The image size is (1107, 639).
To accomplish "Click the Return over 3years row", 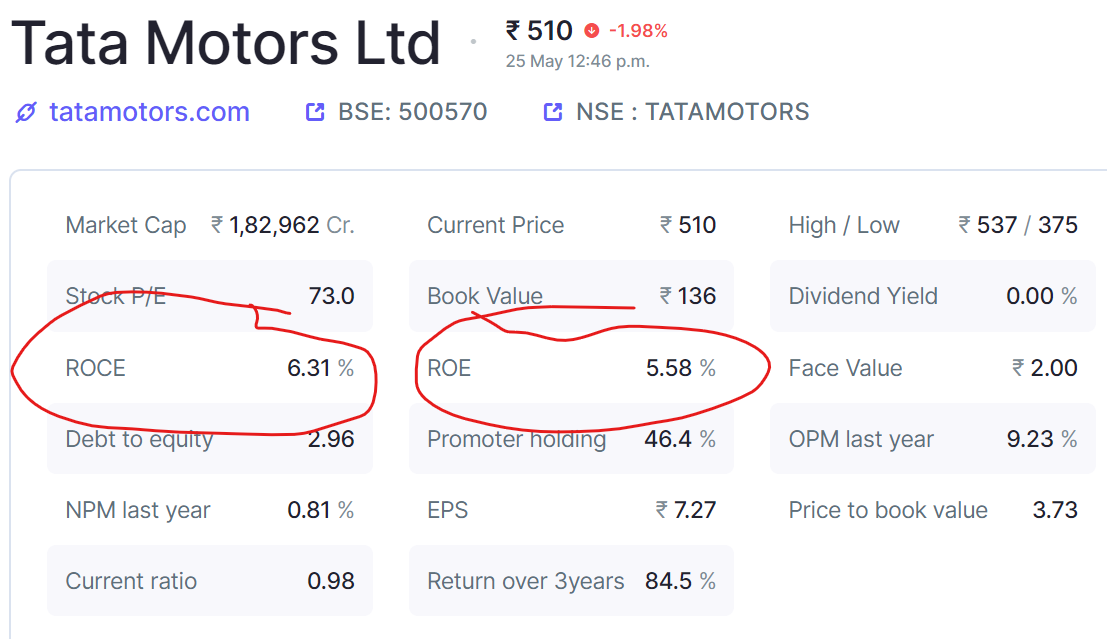I will tap(571, 581).
